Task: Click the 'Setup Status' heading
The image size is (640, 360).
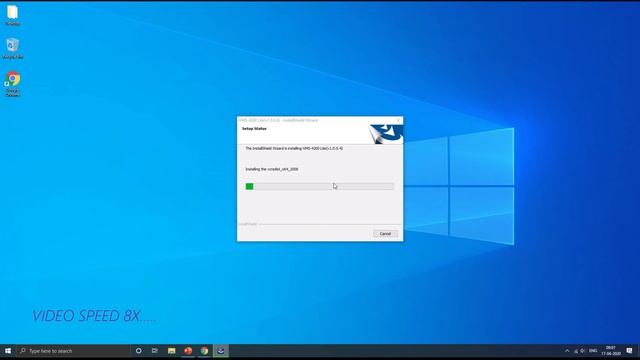Action: click(x=254, y=129)
